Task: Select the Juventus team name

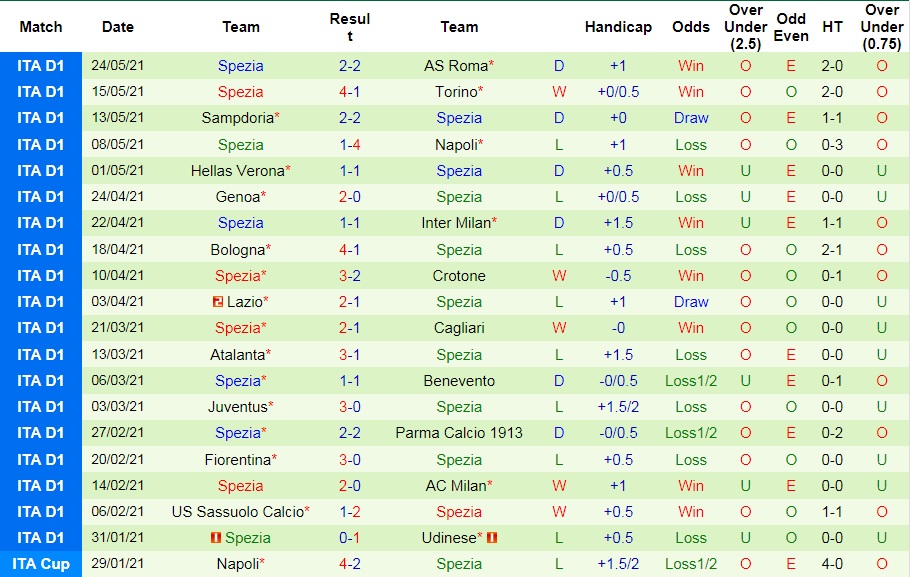Action: pos(237,407)
